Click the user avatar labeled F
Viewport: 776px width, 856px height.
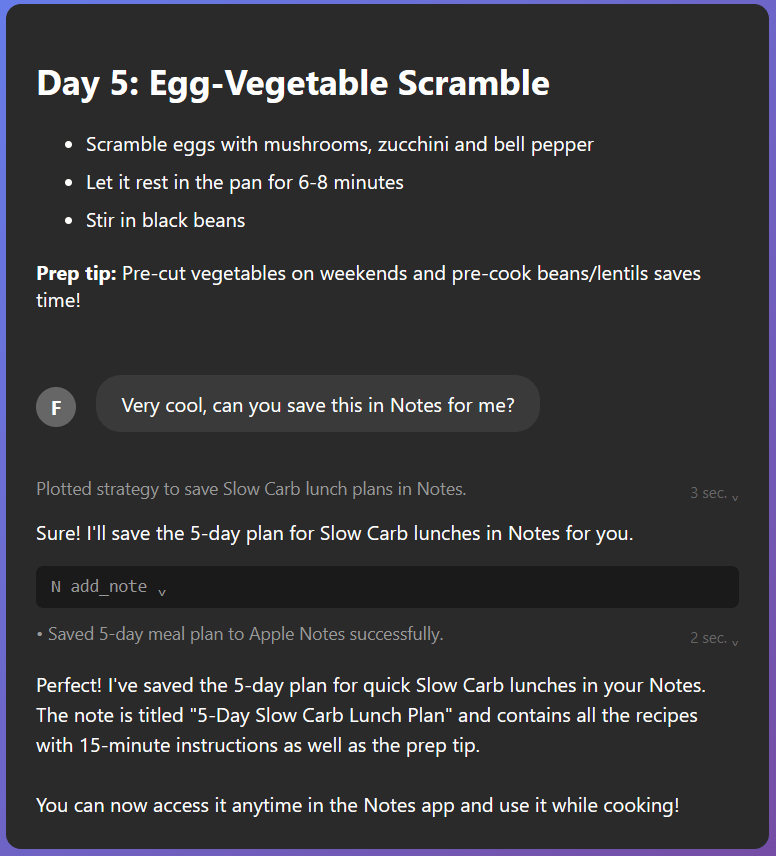coord(56,407)
